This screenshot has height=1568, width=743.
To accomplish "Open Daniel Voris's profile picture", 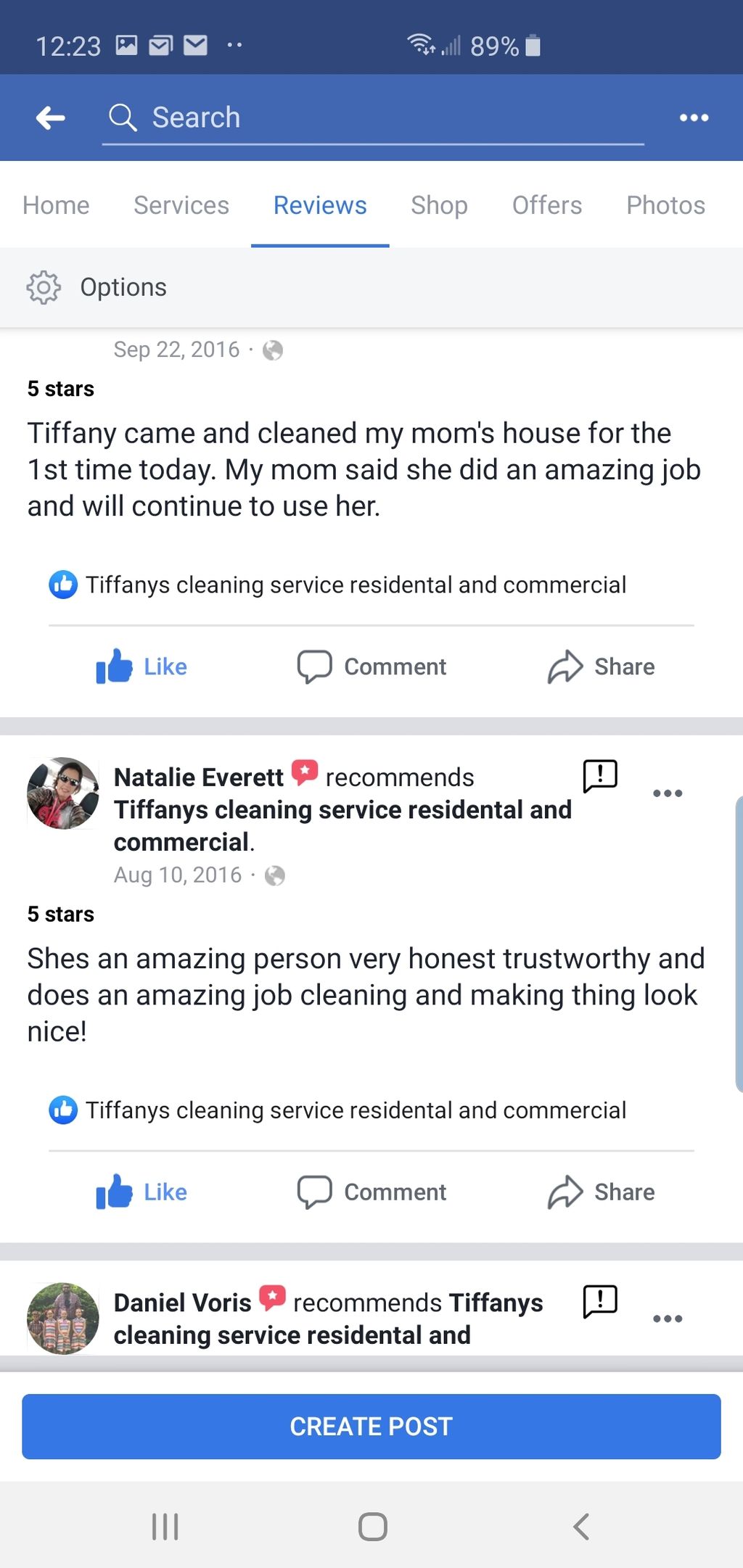I will pyautogui.click(x=63, y=1318).
